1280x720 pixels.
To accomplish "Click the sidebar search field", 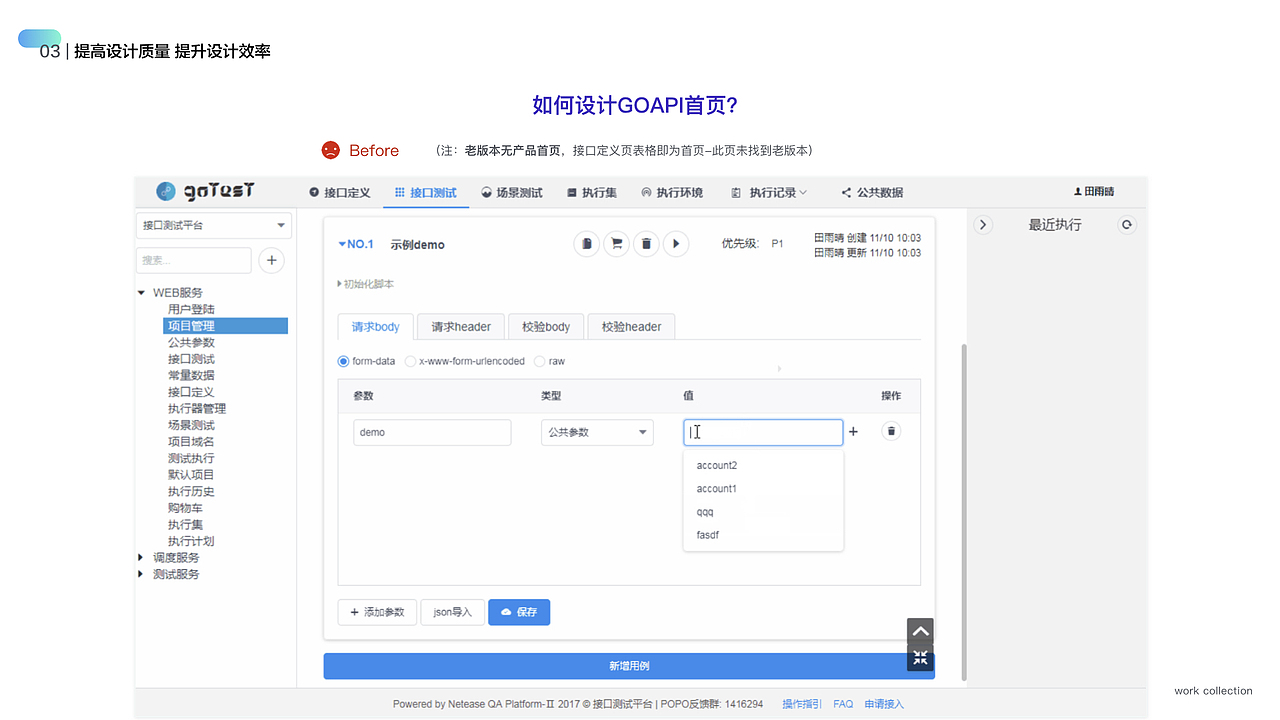I will point(194,260).
